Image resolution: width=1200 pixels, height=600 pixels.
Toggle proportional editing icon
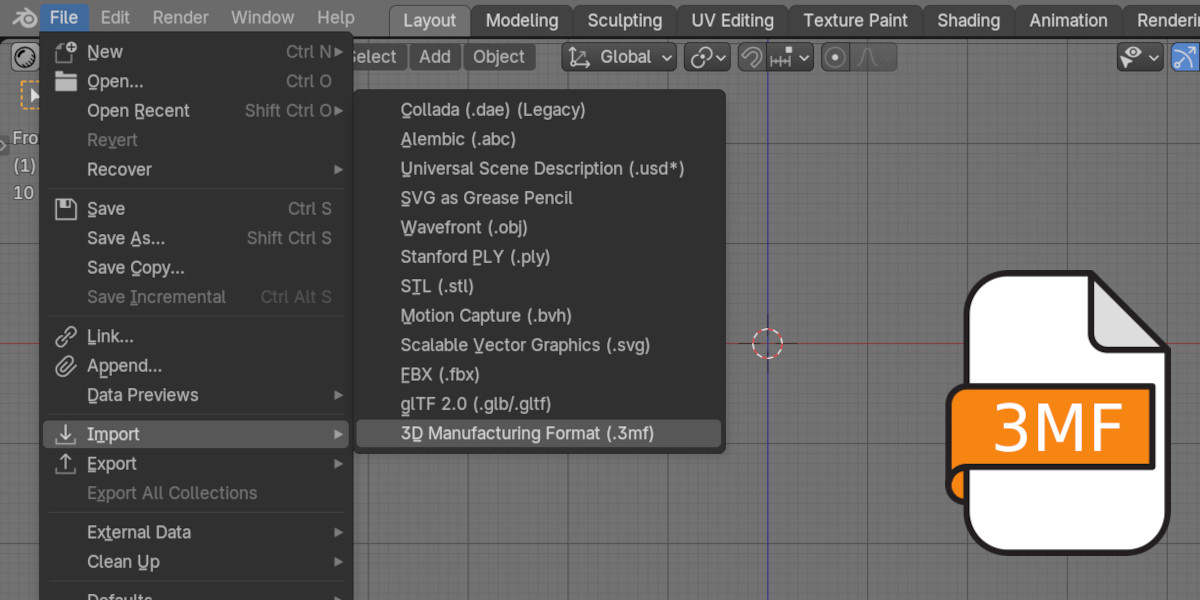point(835,58)
